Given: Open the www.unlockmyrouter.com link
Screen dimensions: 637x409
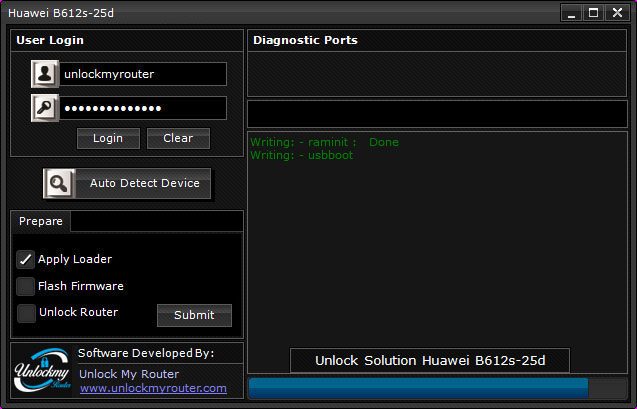Looking at the screenshot, I should [x=153, y=388].
